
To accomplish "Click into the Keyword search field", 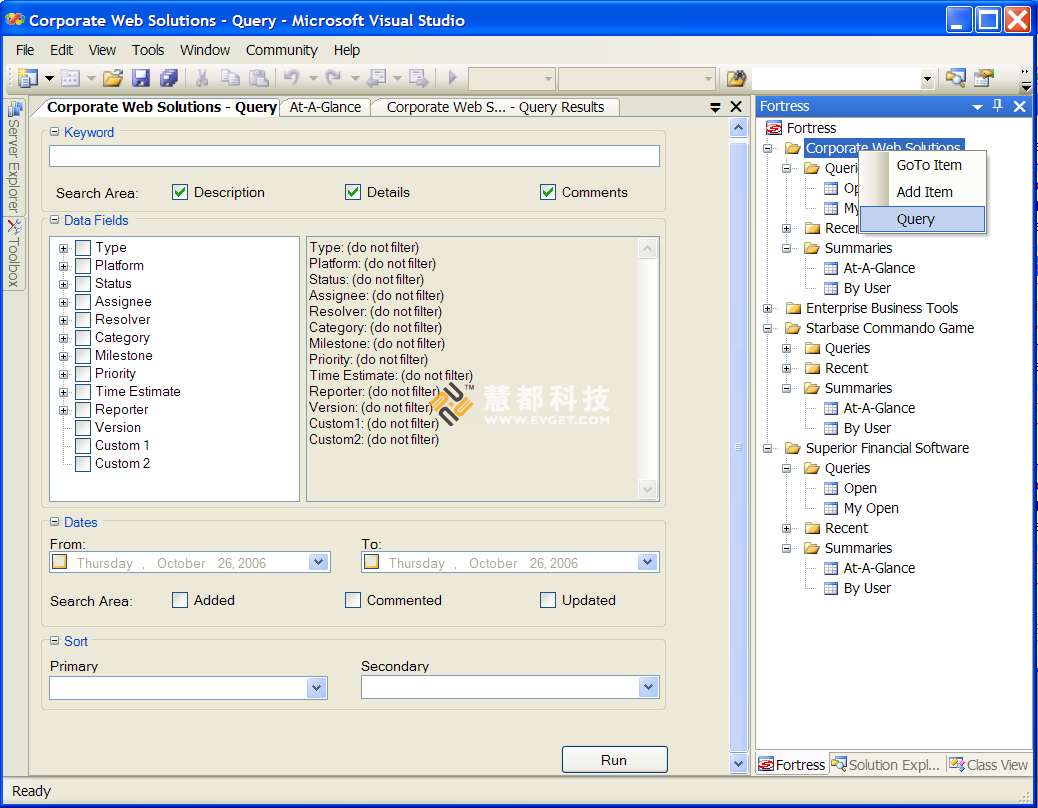I will tap(354, 156).
